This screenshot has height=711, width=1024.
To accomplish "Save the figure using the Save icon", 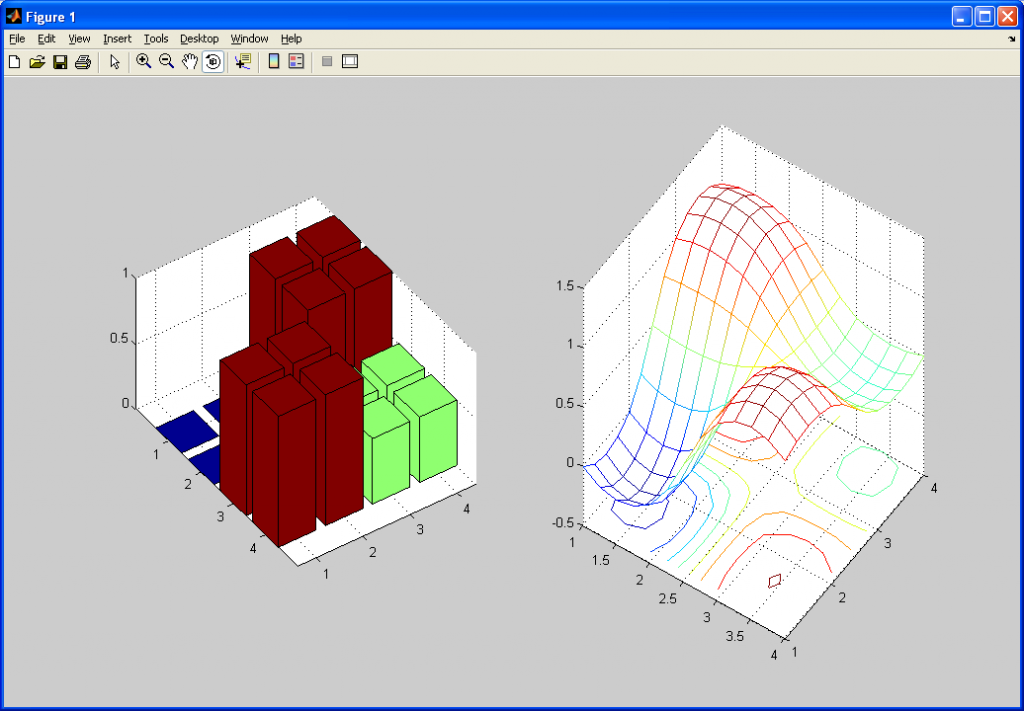I will click(60, 61).
